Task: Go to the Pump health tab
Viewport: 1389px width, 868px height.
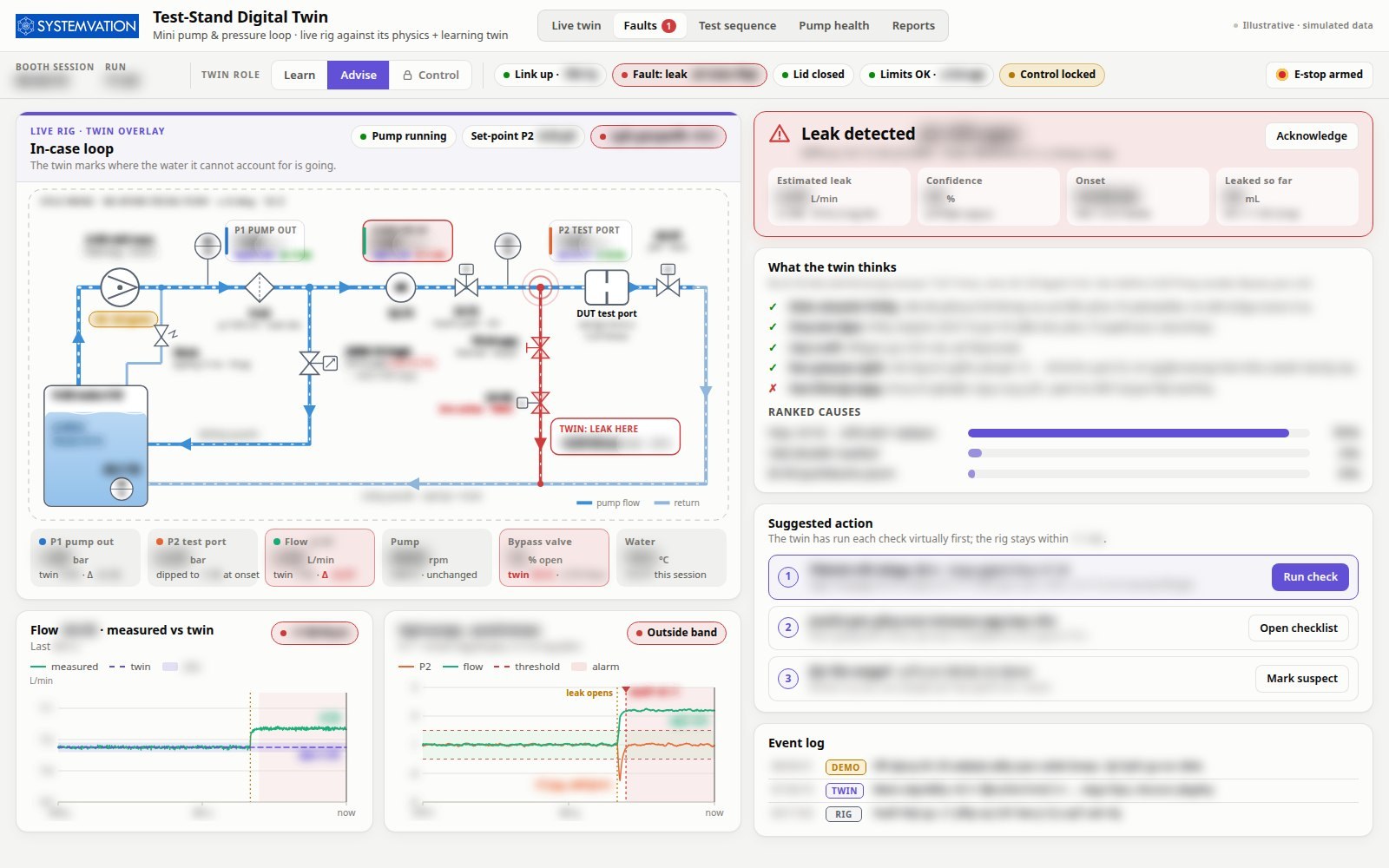Action: (833, 26)
